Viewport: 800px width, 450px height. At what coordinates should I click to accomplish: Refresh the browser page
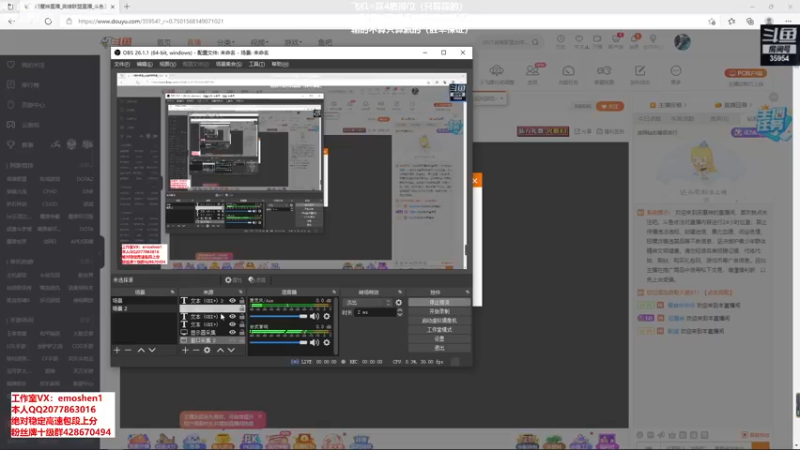click(48, 21)
